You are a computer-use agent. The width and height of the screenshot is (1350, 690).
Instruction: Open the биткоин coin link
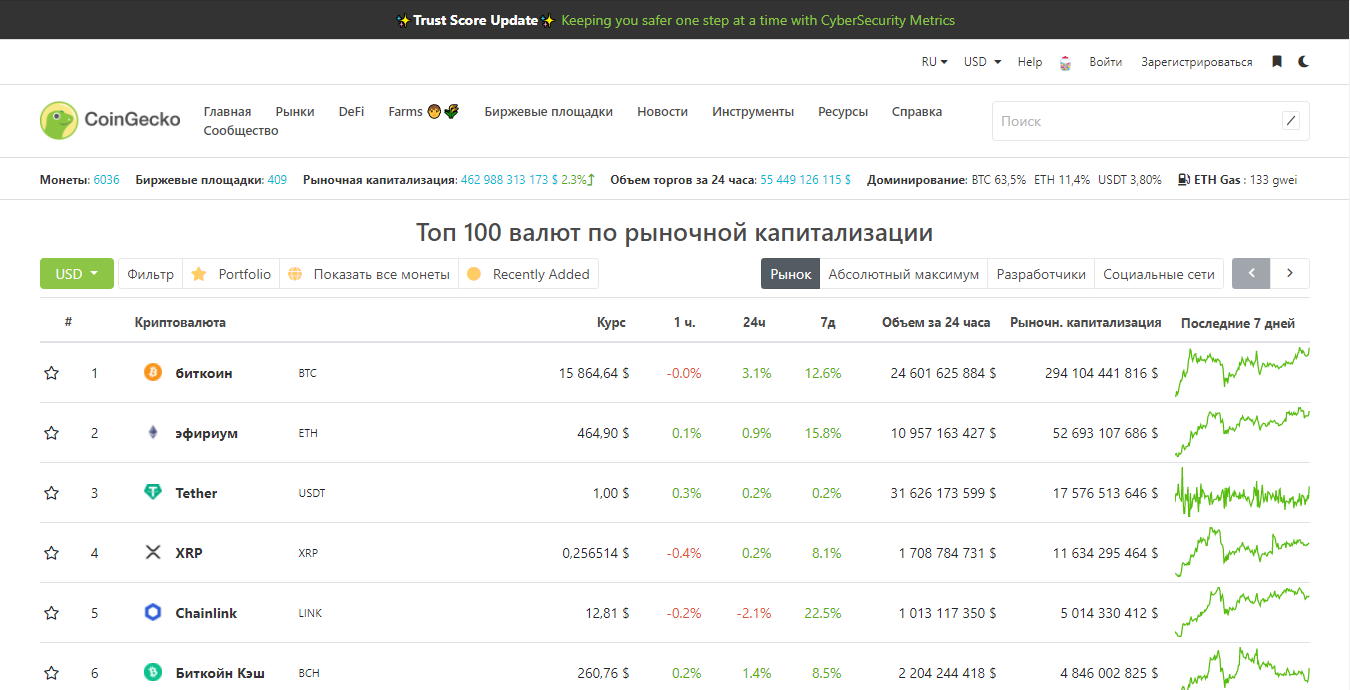tap(203, 373)
